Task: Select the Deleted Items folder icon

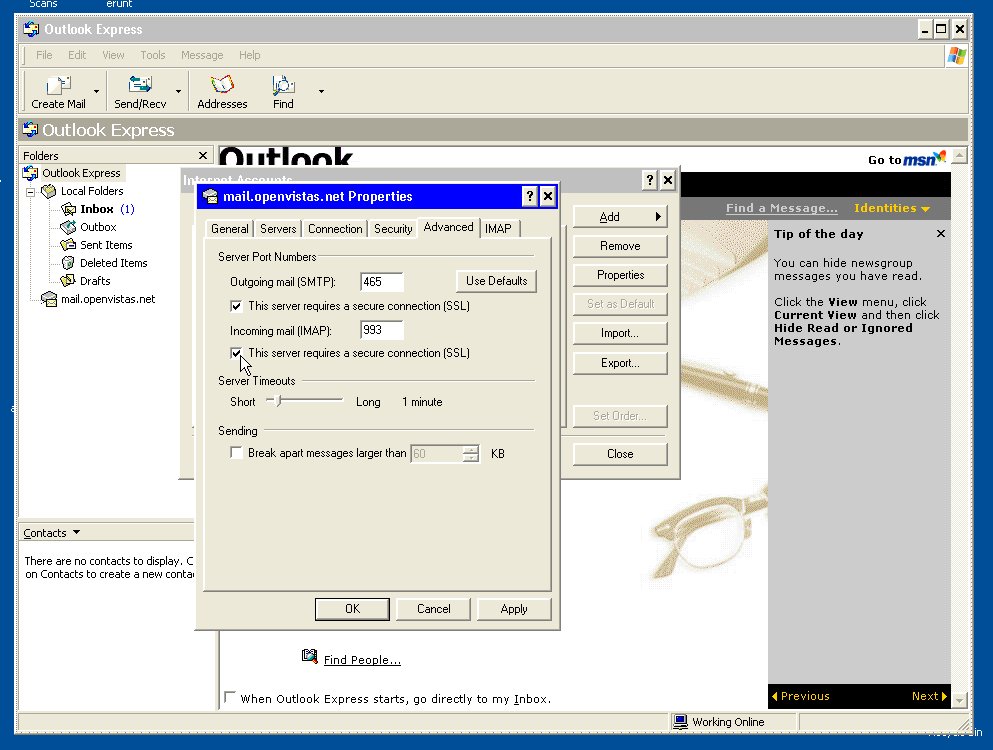Action: click(68, 263)
